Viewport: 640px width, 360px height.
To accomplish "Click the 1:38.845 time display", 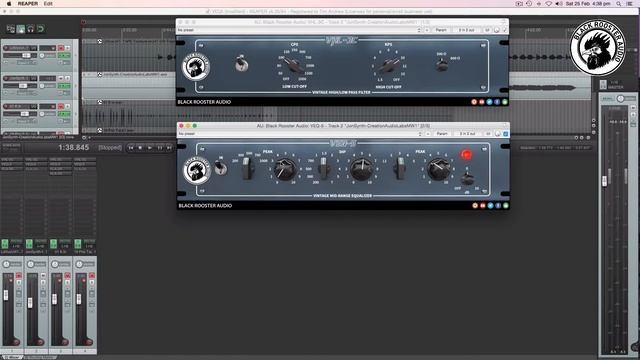I will pyautogui.click(x=73, y=148).
